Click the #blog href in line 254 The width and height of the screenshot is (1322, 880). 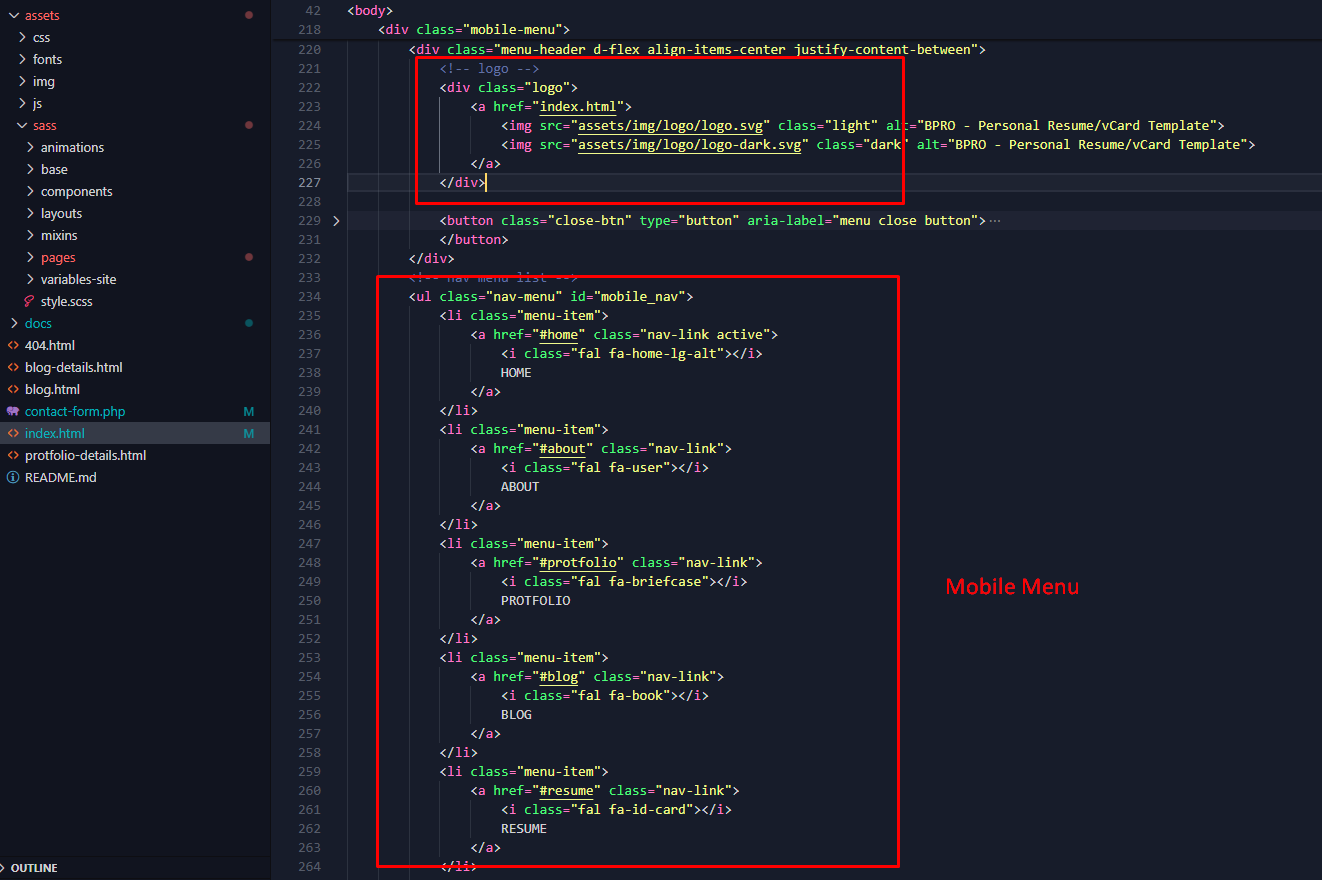coord(558,676)
